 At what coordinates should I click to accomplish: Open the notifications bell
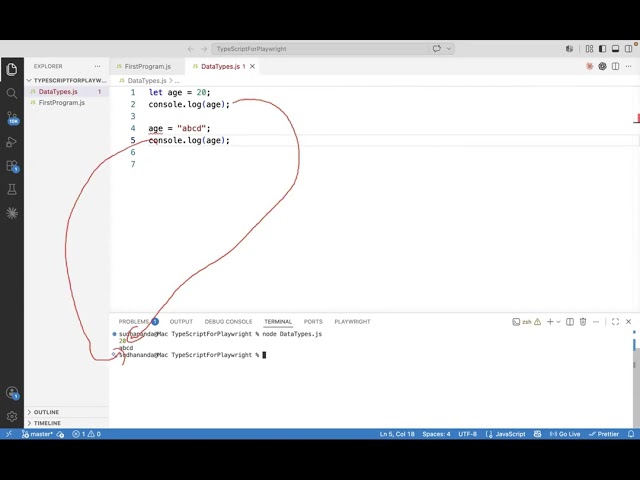coord(631,434)
